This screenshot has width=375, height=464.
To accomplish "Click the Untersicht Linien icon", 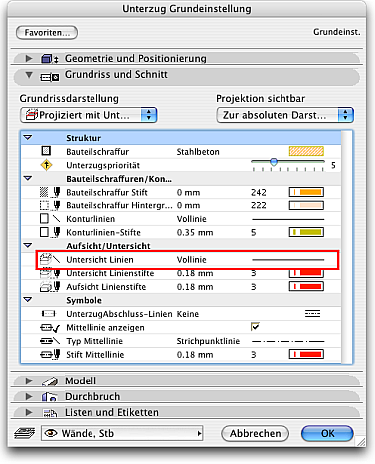I will pyautogui.click(x=50, y=259).
